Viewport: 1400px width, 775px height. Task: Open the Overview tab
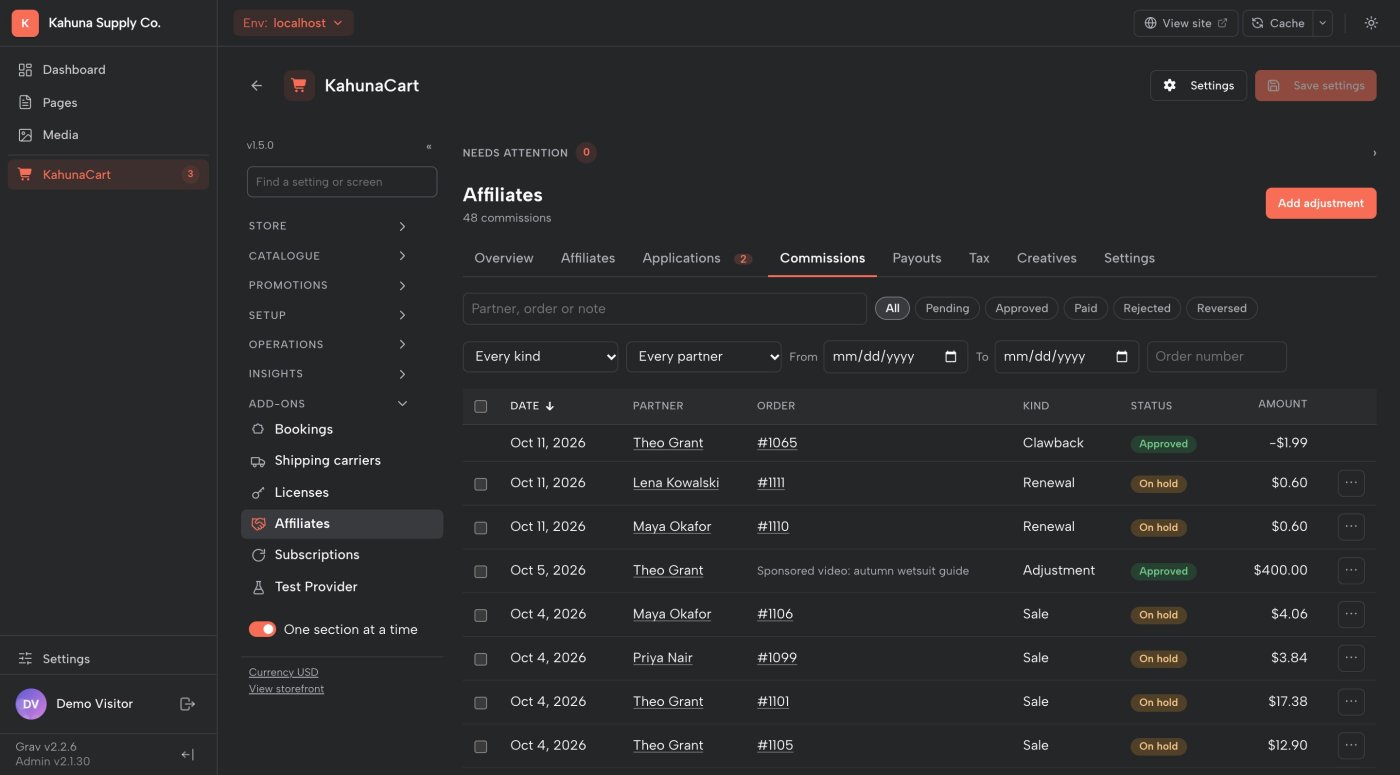coord(504,258)
